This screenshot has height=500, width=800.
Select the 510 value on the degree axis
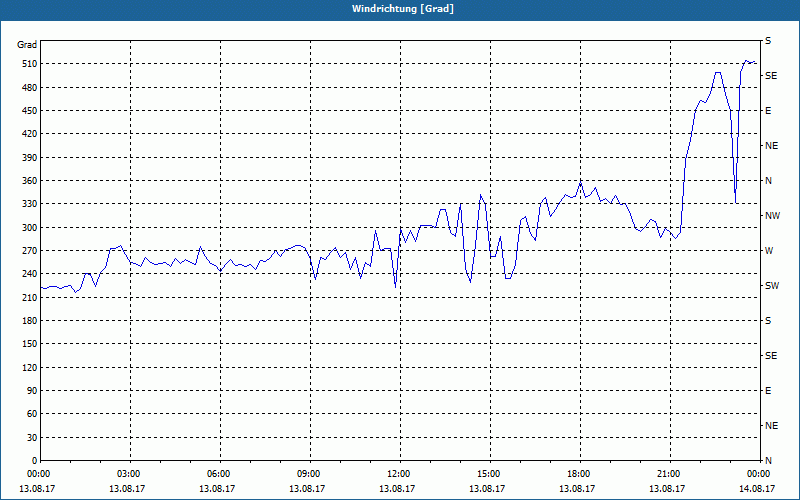pyautogui.click(x=29, y=64)
